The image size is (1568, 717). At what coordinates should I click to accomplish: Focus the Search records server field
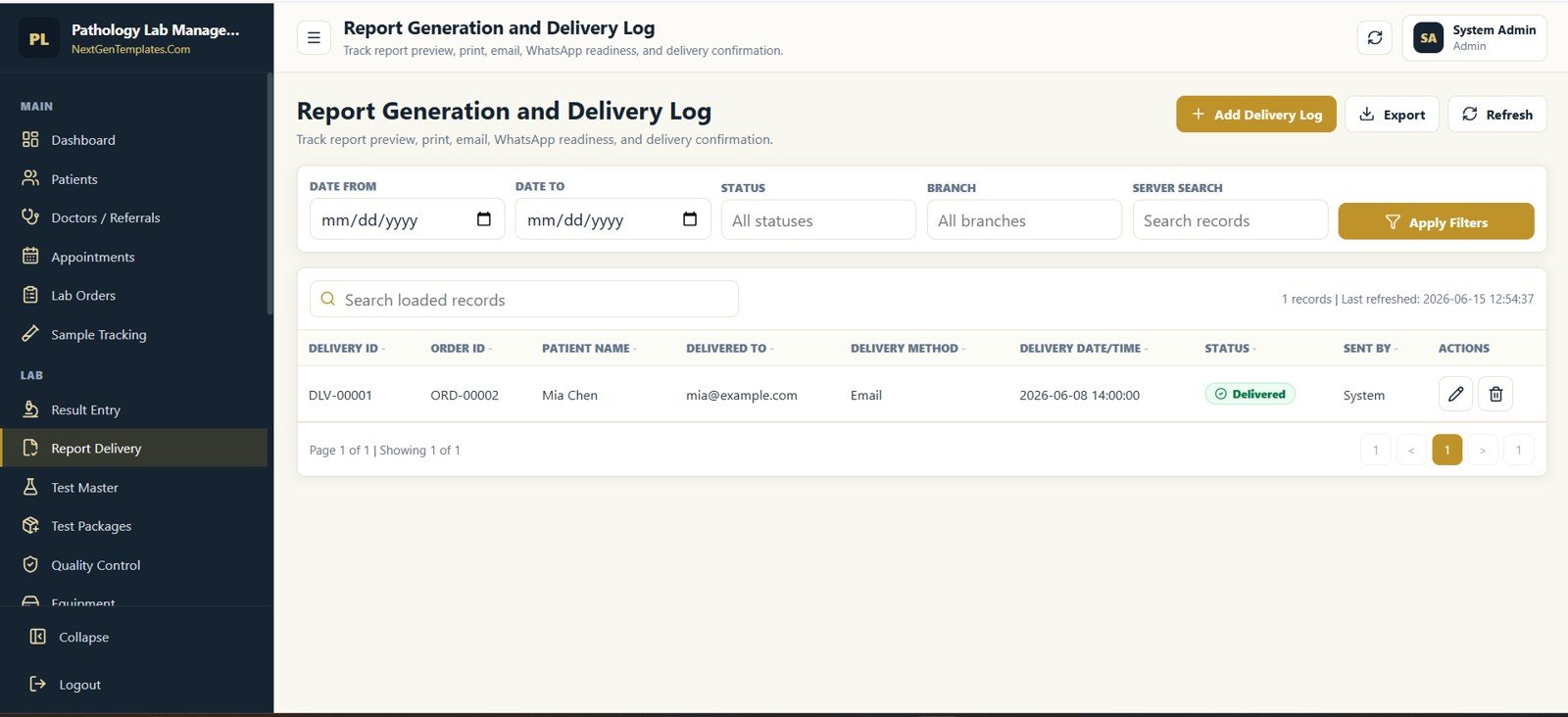tap(1230, 220)
